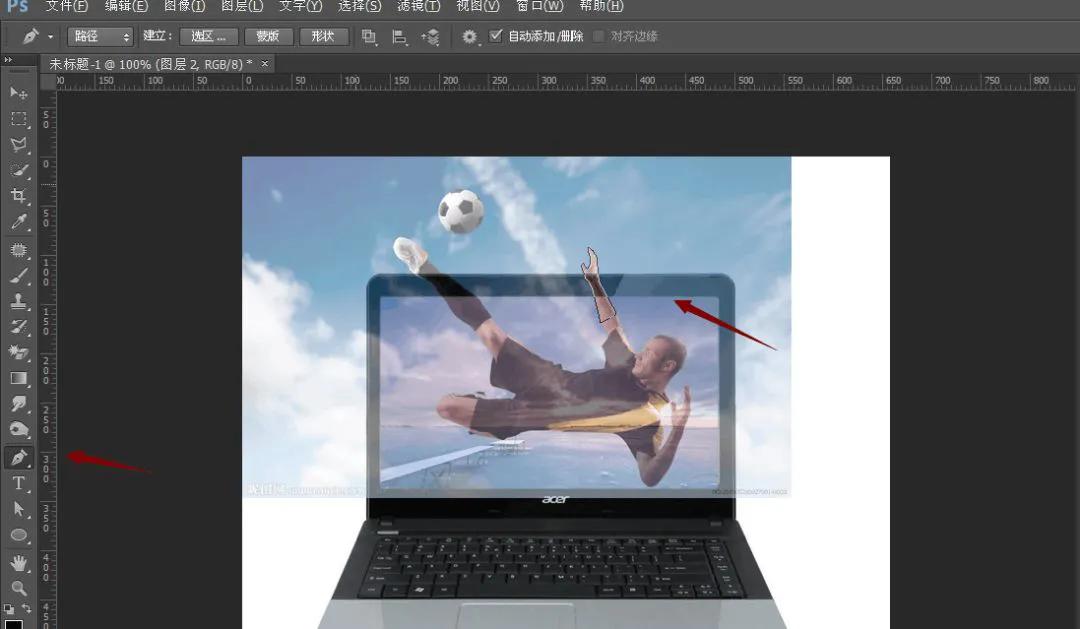The image size is (1080, 629).
Task: Open the pen tool gear settings menu
Action: click(468, 36)
